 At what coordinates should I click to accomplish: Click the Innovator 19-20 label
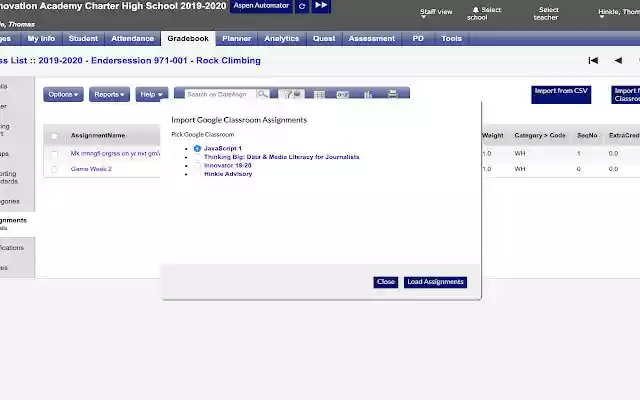[228, 165]
